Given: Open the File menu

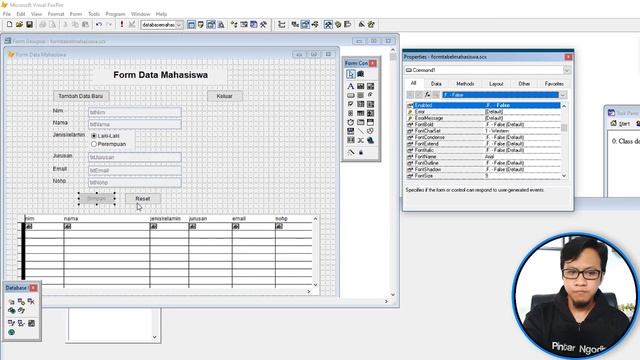Looking at the screenshot, I should tap(7, 14).
